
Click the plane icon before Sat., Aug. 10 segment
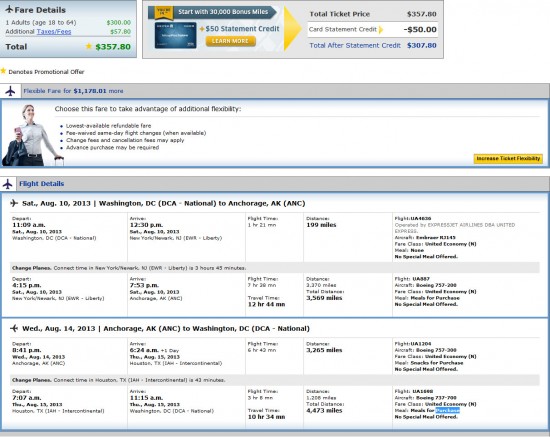[x=14, y=203]
